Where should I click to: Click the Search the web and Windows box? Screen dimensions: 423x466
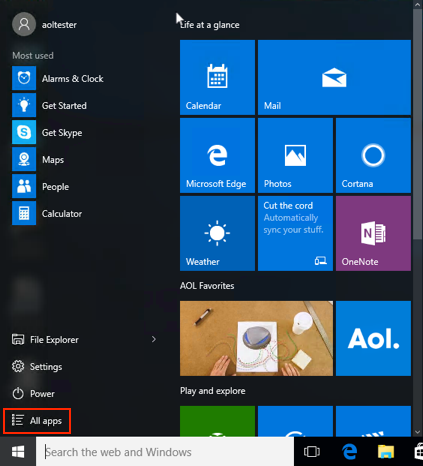point(165,452)
